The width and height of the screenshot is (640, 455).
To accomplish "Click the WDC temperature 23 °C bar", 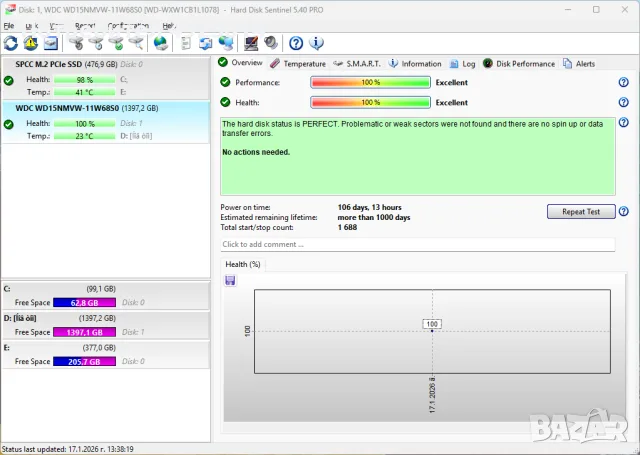I will coord(84,136).
